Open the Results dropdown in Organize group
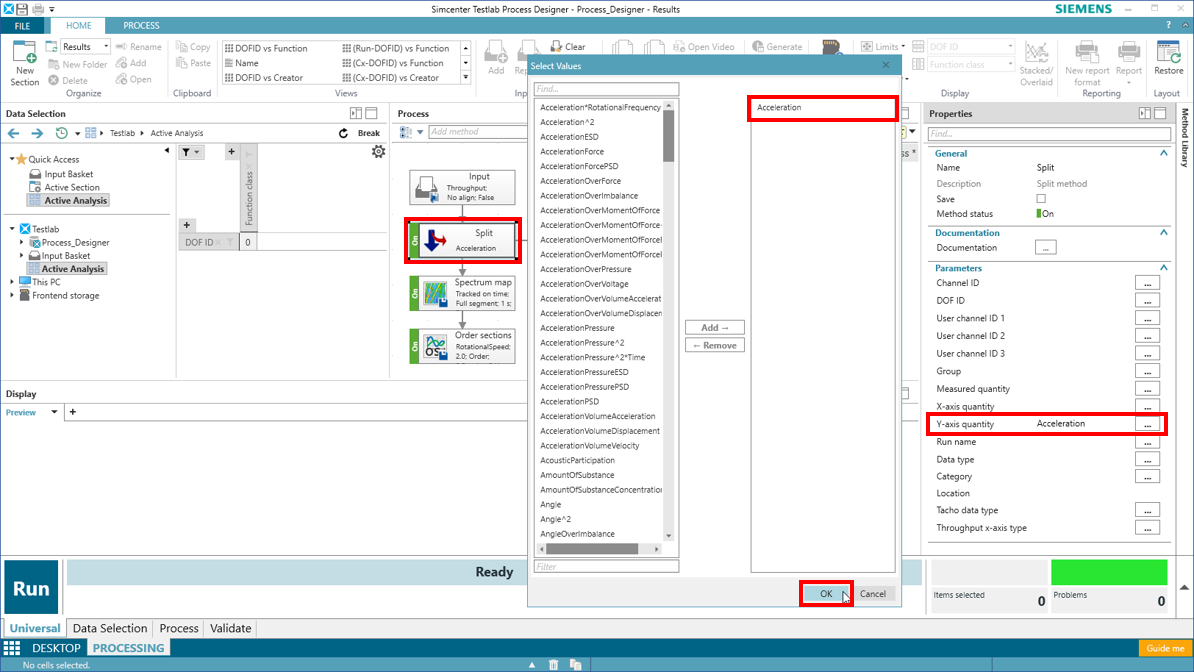This screenshot has height=672, width=1194. point(106,47)
